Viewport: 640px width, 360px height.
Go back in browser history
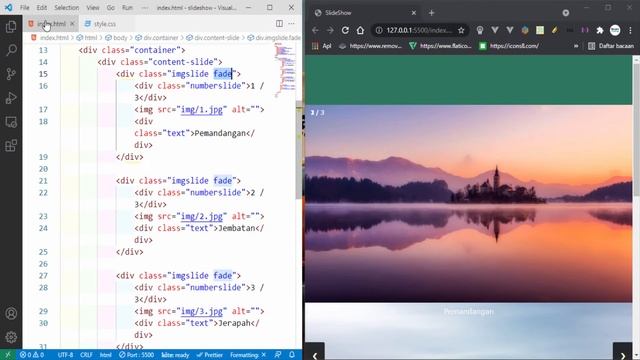click(x=315, y=30)
